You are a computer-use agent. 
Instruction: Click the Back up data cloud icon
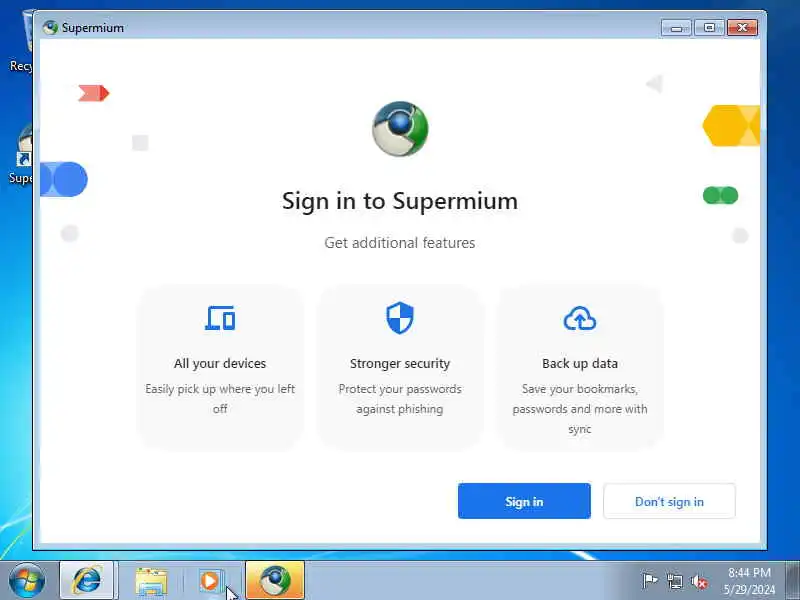(580, 318)
